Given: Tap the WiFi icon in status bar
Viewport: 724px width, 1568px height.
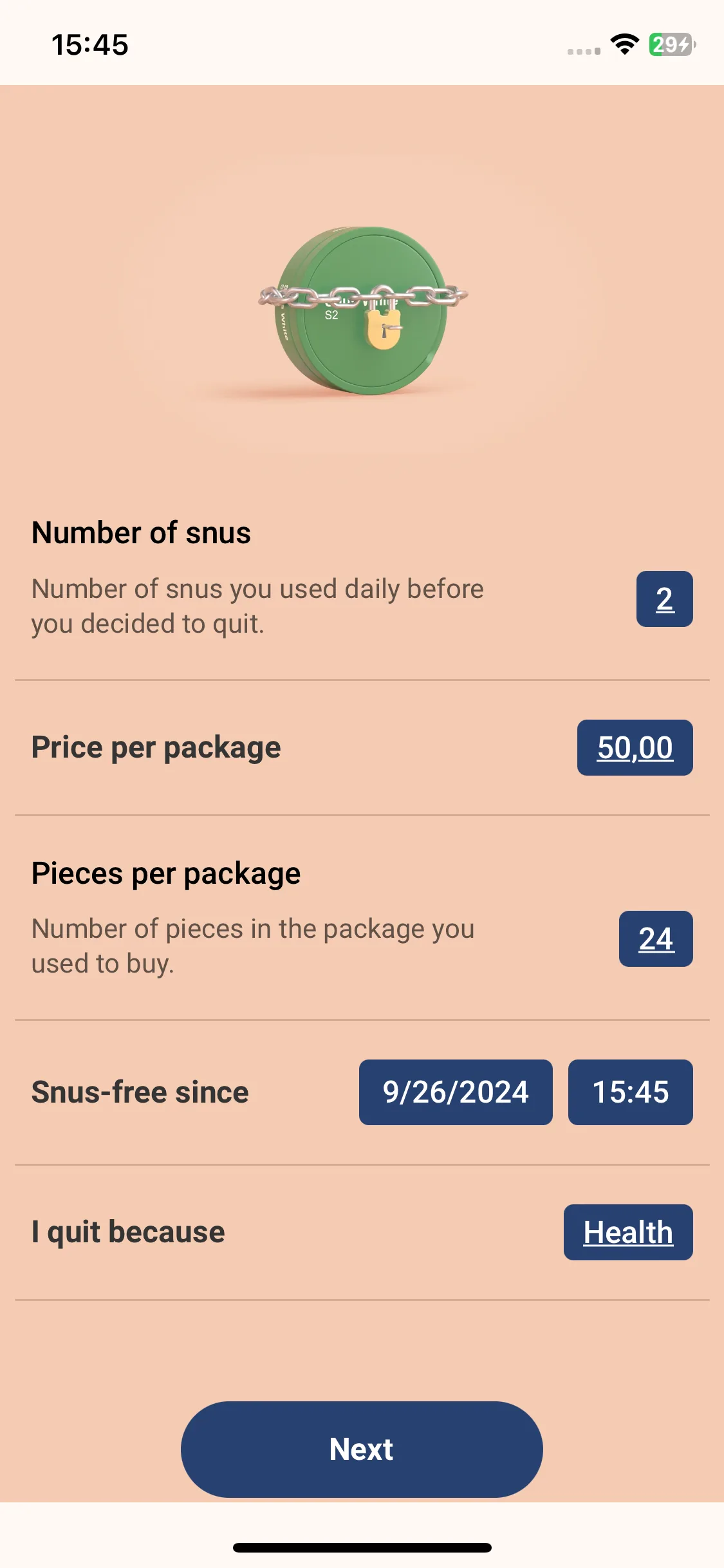Looking at the screenshot, I should click(x=624, y=44).
